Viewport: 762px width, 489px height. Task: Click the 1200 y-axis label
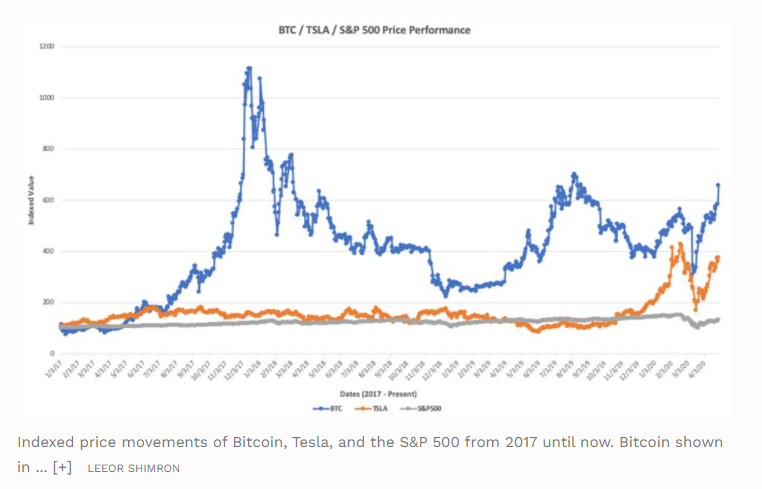(47, 47)
